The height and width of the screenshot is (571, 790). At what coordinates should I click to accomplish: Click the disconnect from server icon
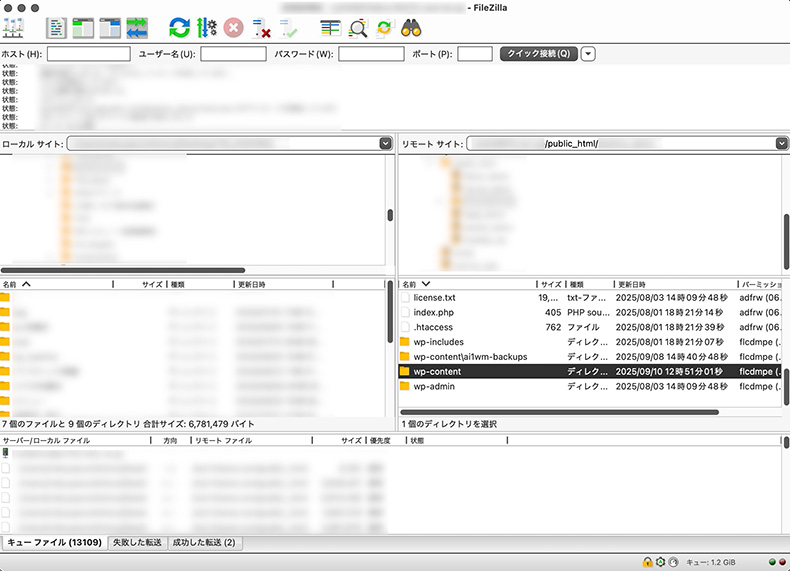(261, 27)
